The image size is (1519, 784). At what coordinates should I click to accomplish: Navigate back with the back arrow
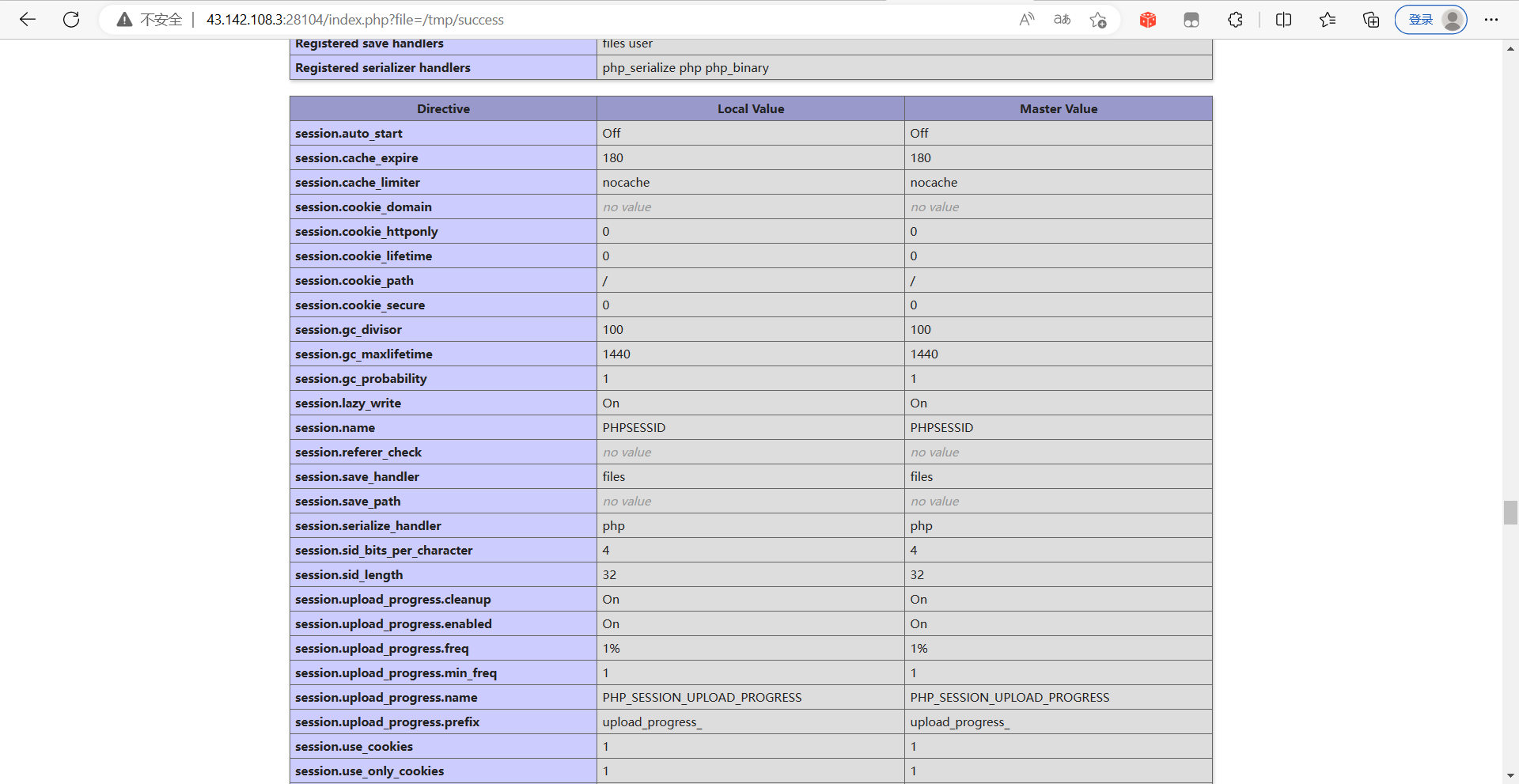pyautogui.click(x=28, y=20)
